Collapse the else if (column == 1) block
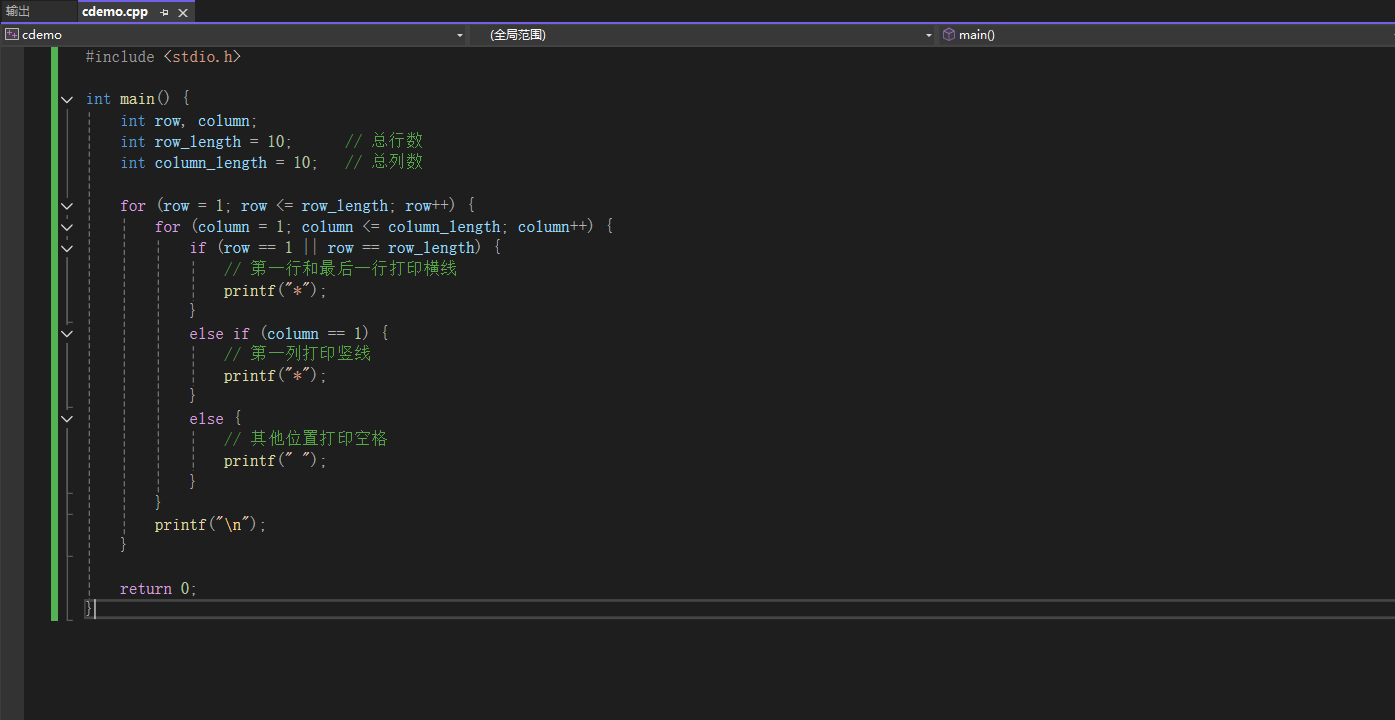 (67, 334)
